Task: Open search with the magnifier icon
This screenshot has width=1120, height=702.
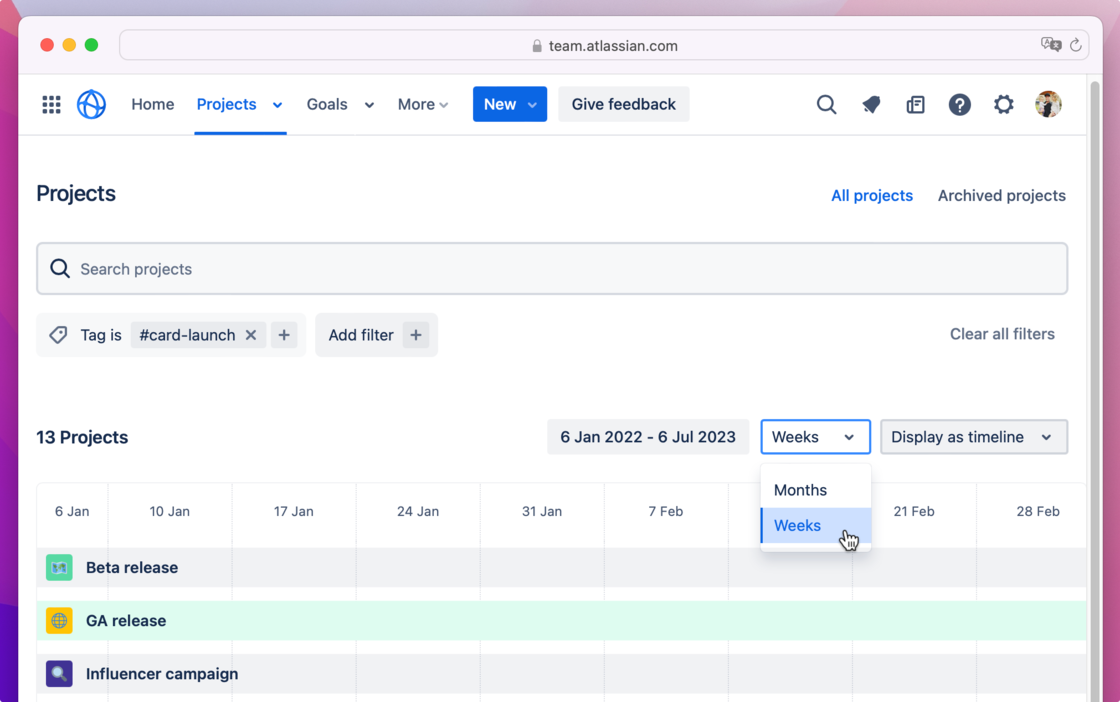Action: [x=826, y=104]
